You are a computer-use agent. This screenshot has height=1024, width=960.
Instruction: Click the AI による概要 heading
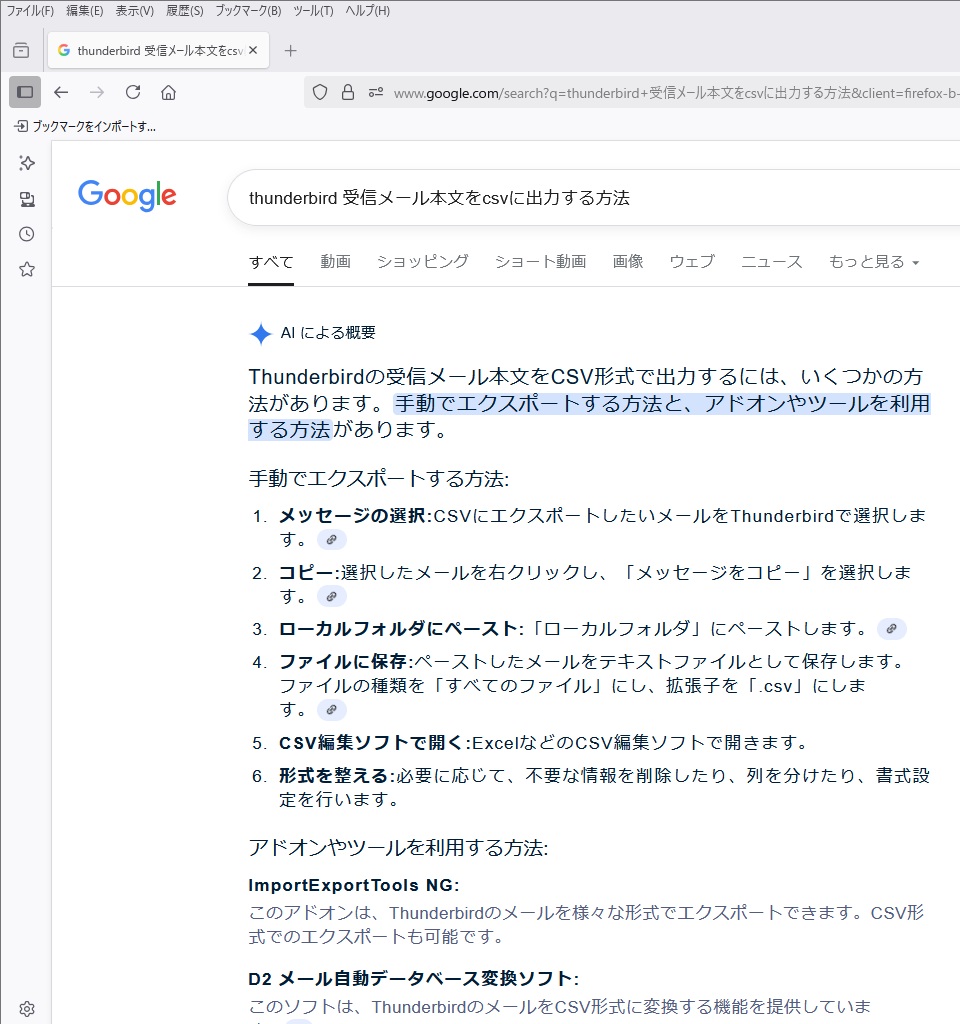[328, 333]
